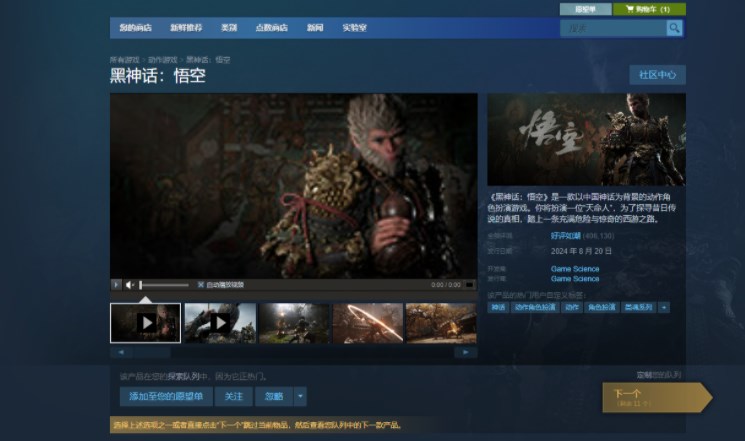Click the 忽略 ignore button
This screenshot has height=441, width=745.
[x=274, y=396]
